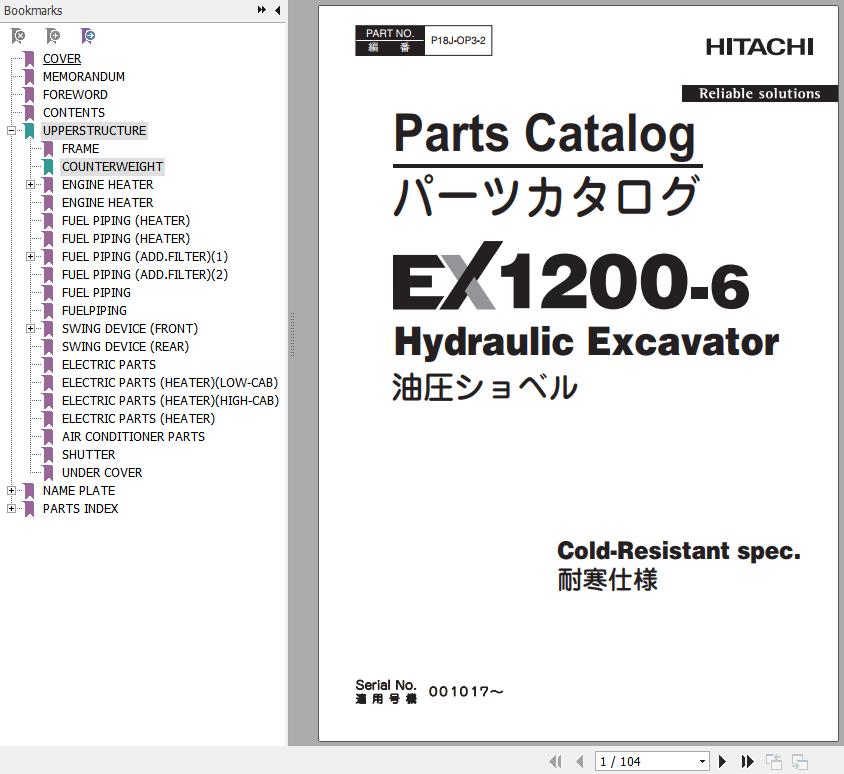Image resolution: width=844 pixels, height=774 pixels.
Task: Open the page number dropdown
Action: (x=702, y=762)
